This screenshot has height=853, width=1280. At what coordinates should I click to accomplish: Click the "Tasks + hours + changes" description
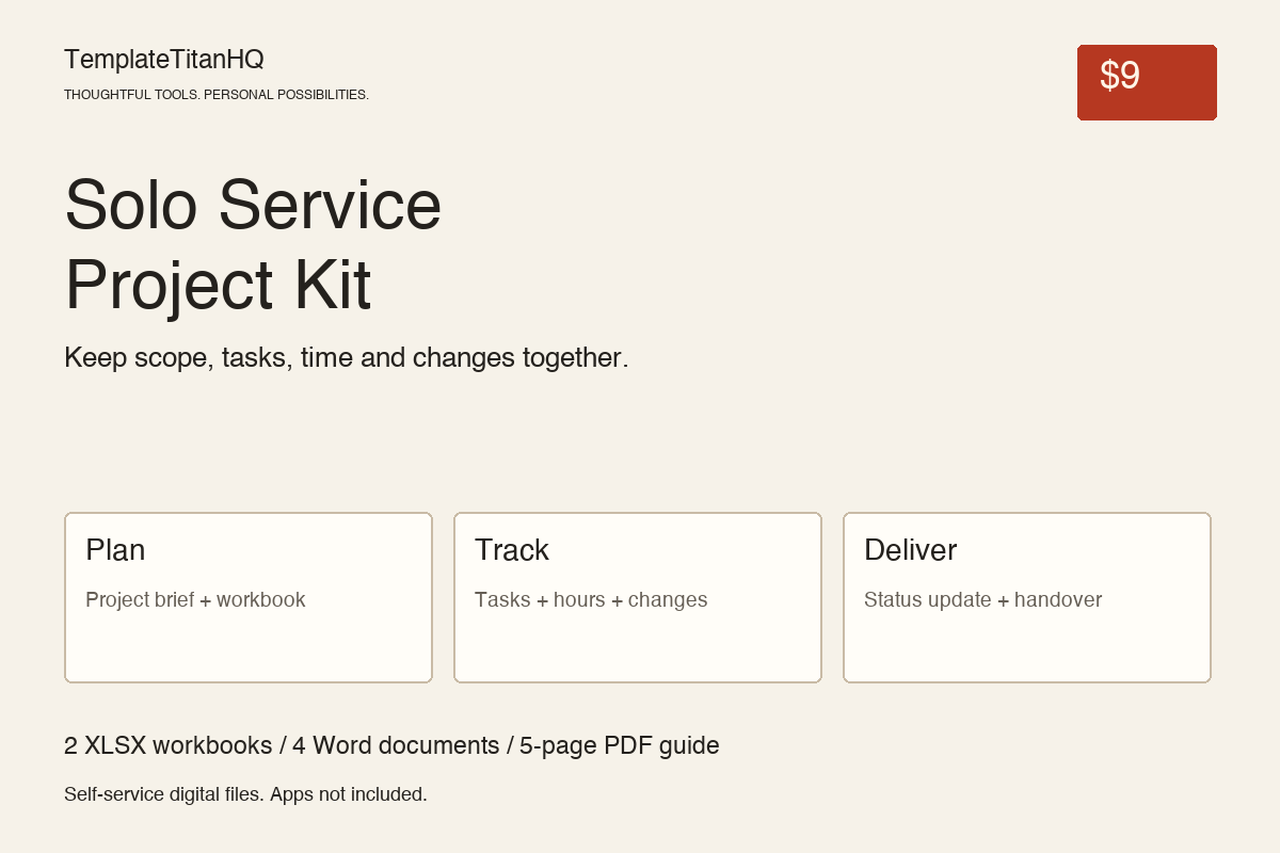point(591,600)
